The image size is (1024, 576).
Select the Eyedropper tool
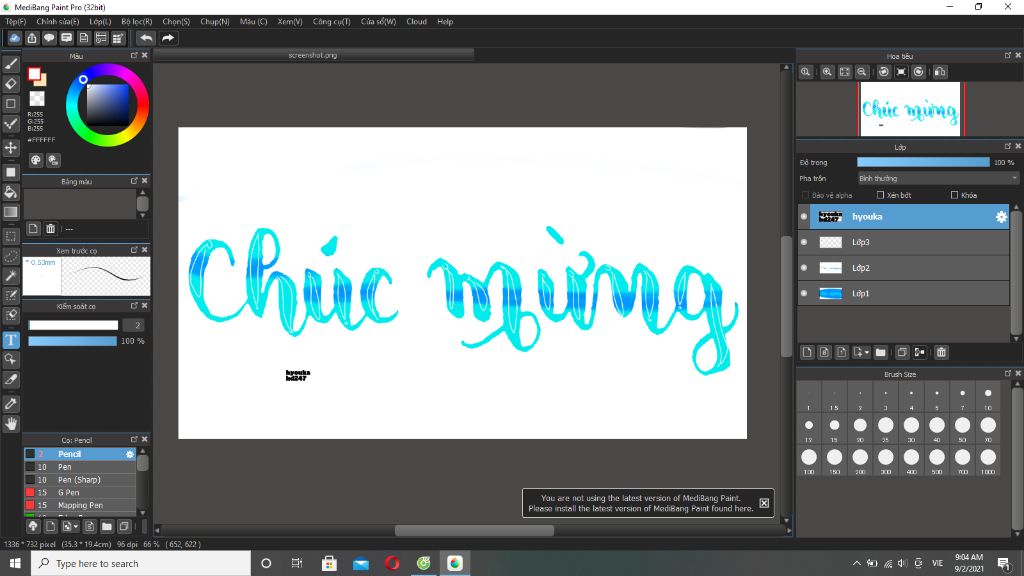tap(11, 404)
